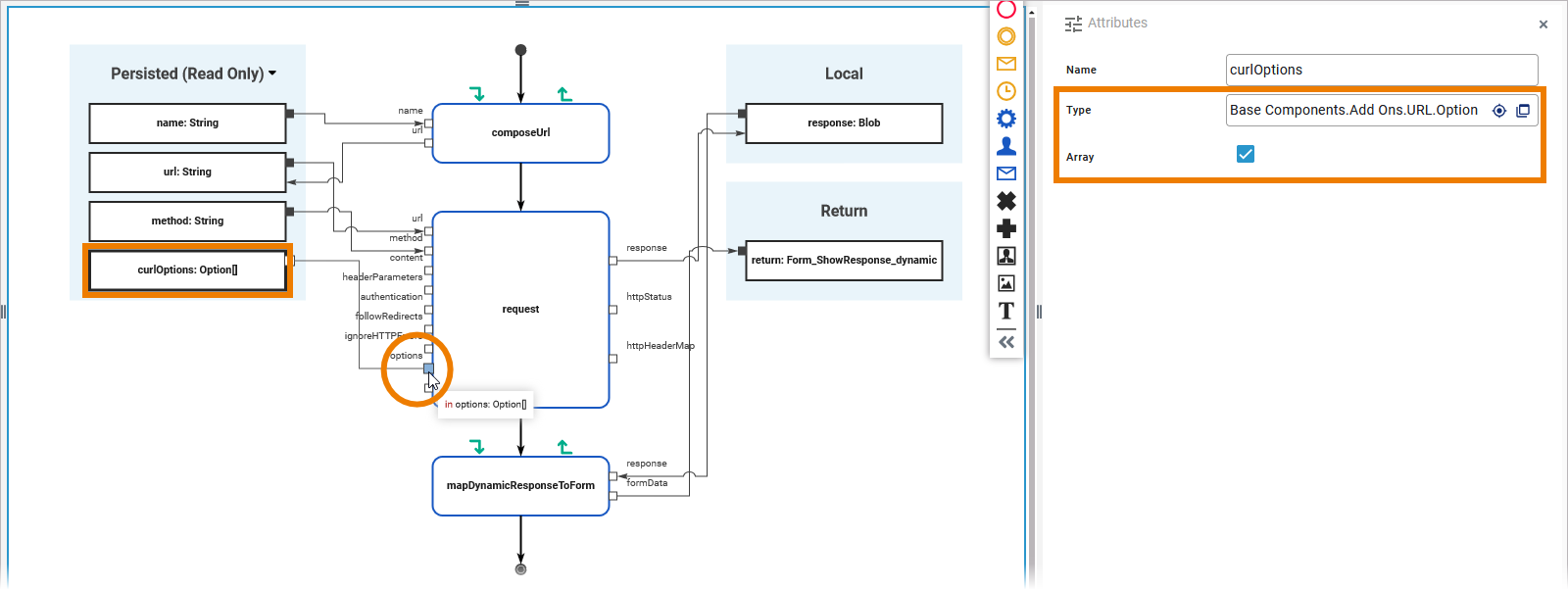The width and height of the screenshot is (1568, 590).
Task: Collapse the elements toolbar with double chevron
Action: click(x=1006, y=342)
